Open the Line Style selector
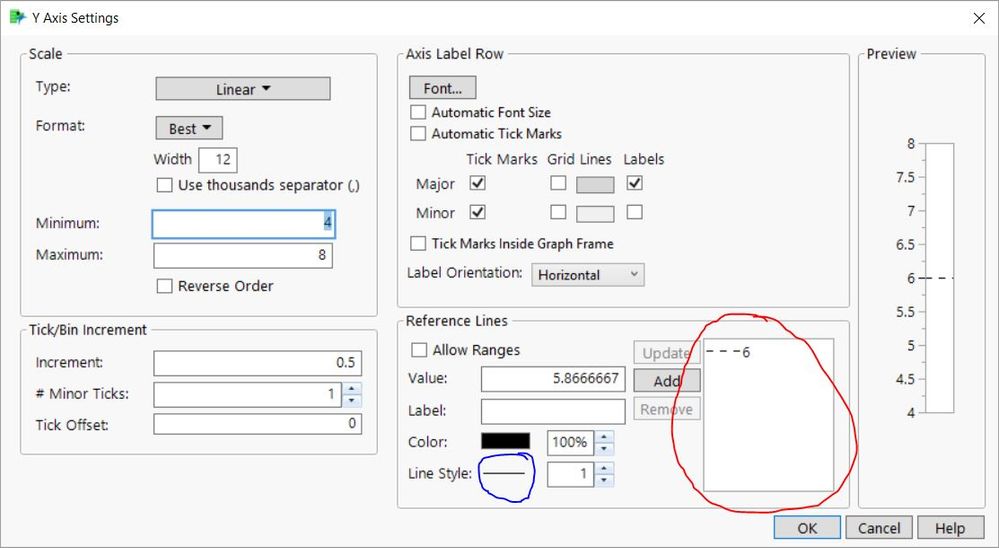Image resolution: width=999 pixels, height=548 pixels. point(505,473)
